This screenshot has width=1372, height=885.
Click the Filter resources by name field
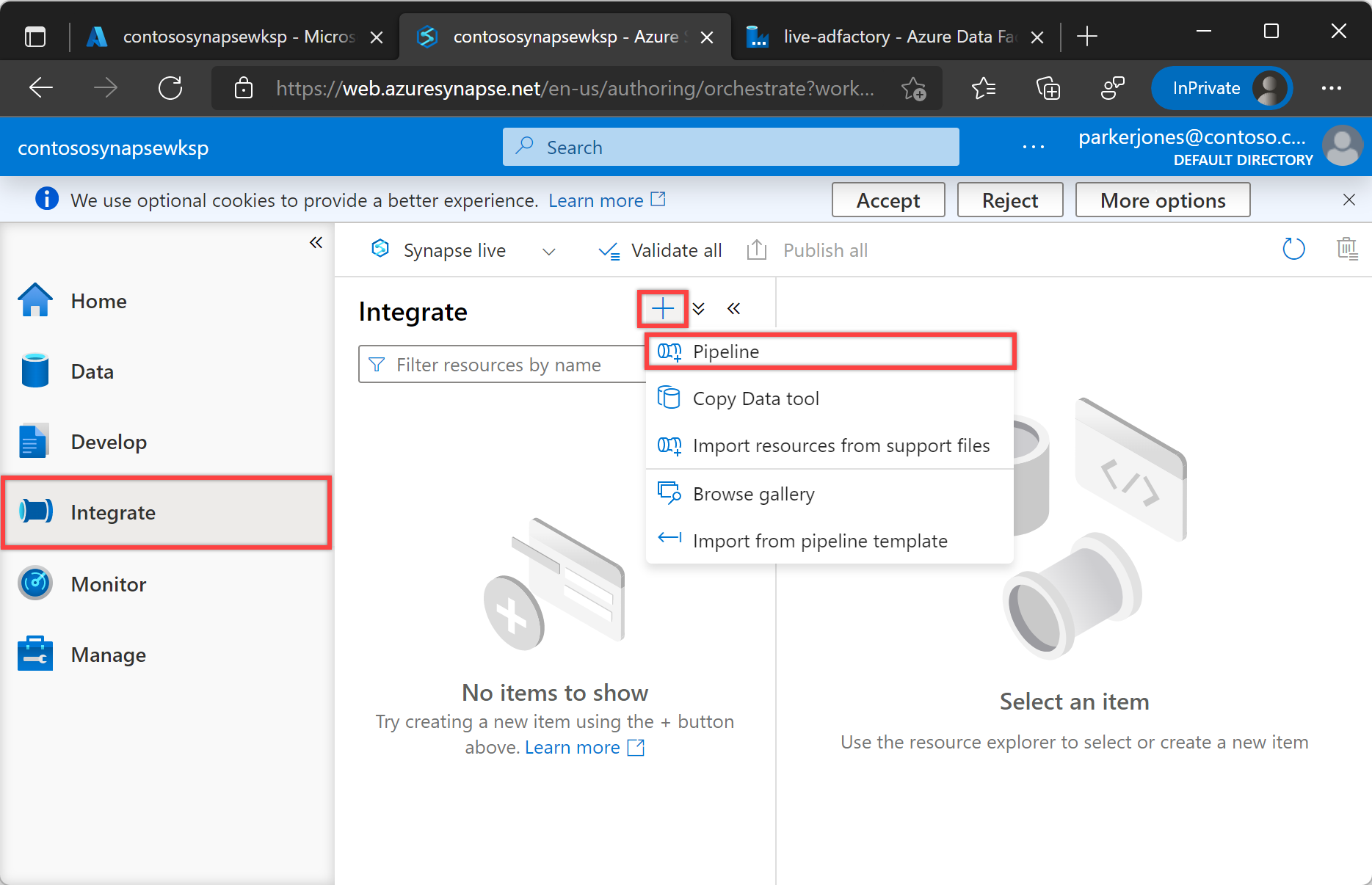(499, 365)
